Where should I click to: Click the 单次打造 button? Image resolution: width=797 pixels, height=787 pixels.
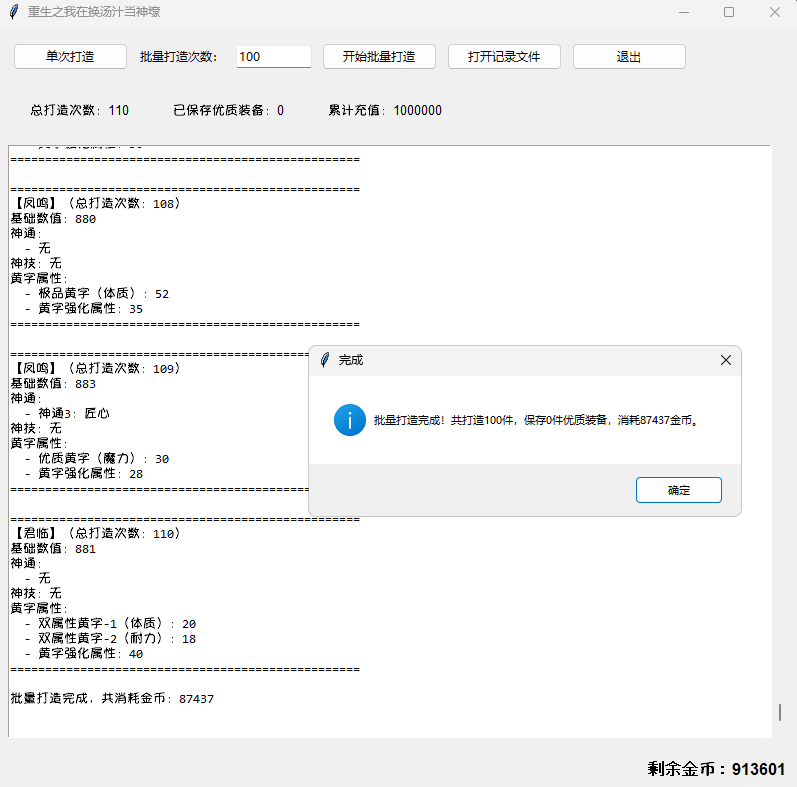pyautogui.click(x=70, y=57)
